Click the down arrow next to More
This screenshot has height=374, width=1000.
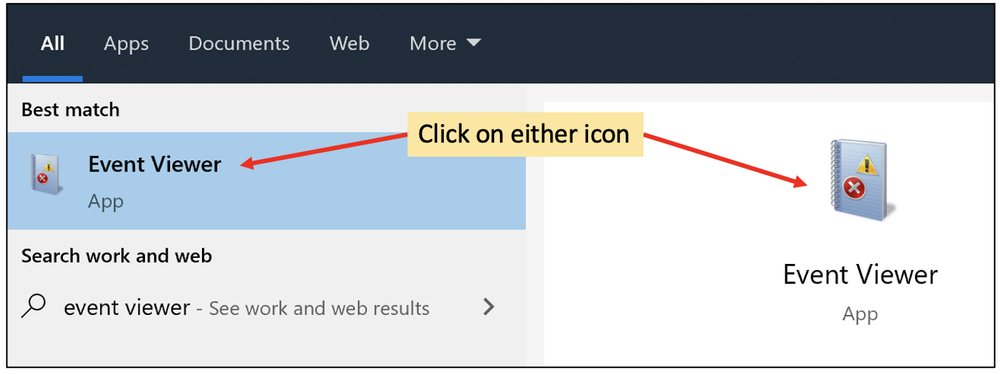[473, 43]
